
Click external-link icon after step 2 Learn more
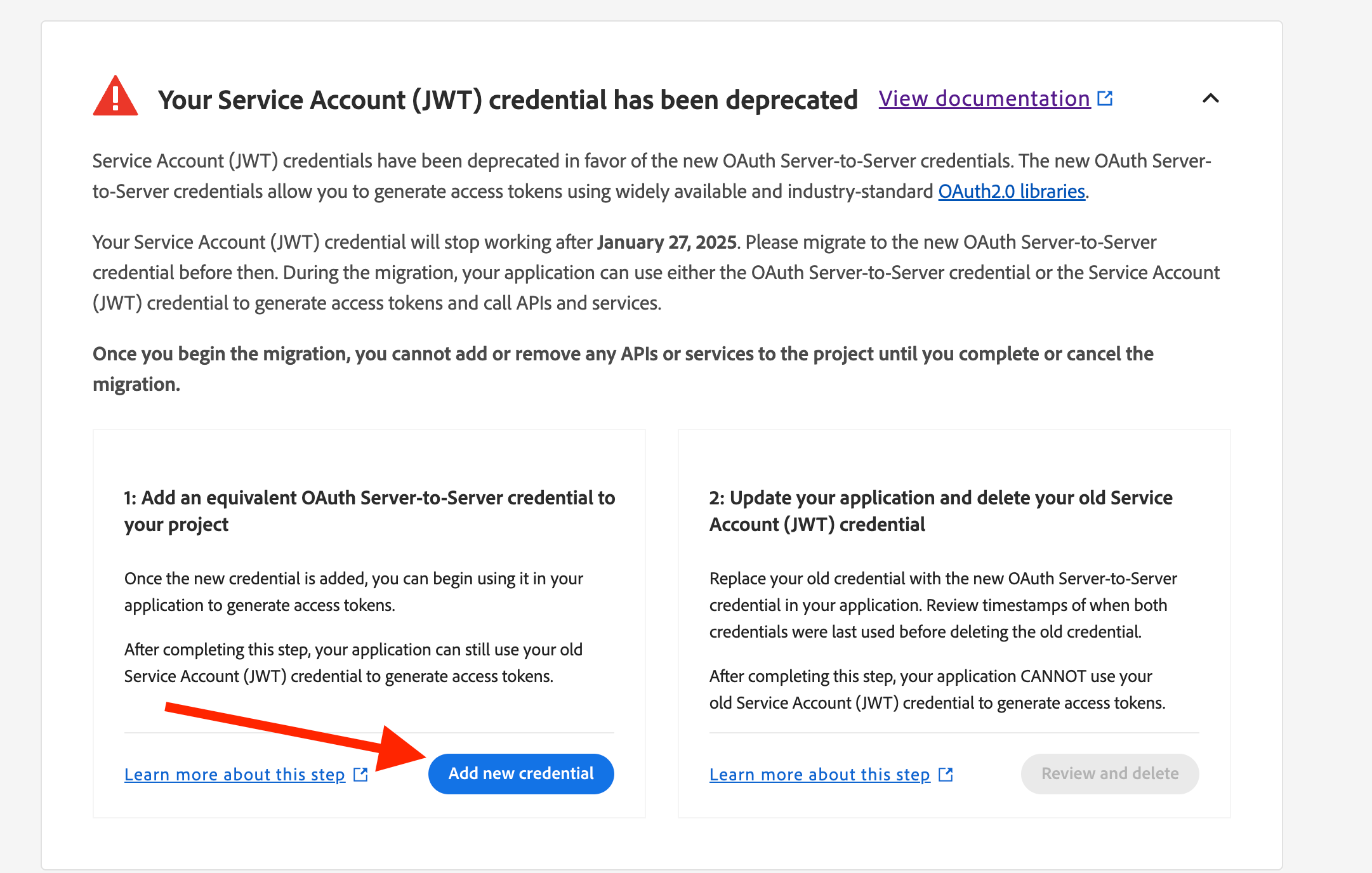pyautogui.click(x=946, y=774)
